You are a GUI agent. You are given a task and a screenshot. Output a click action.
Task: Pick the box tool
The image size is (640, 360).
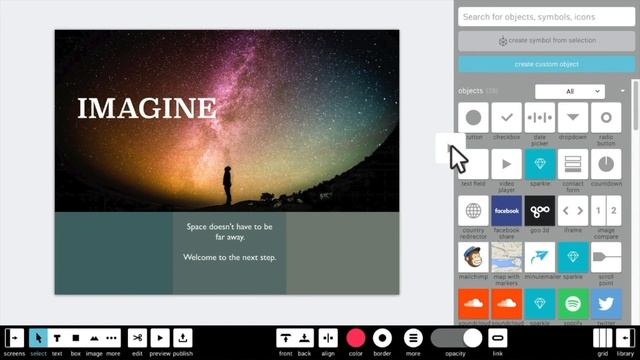(76, 338)
